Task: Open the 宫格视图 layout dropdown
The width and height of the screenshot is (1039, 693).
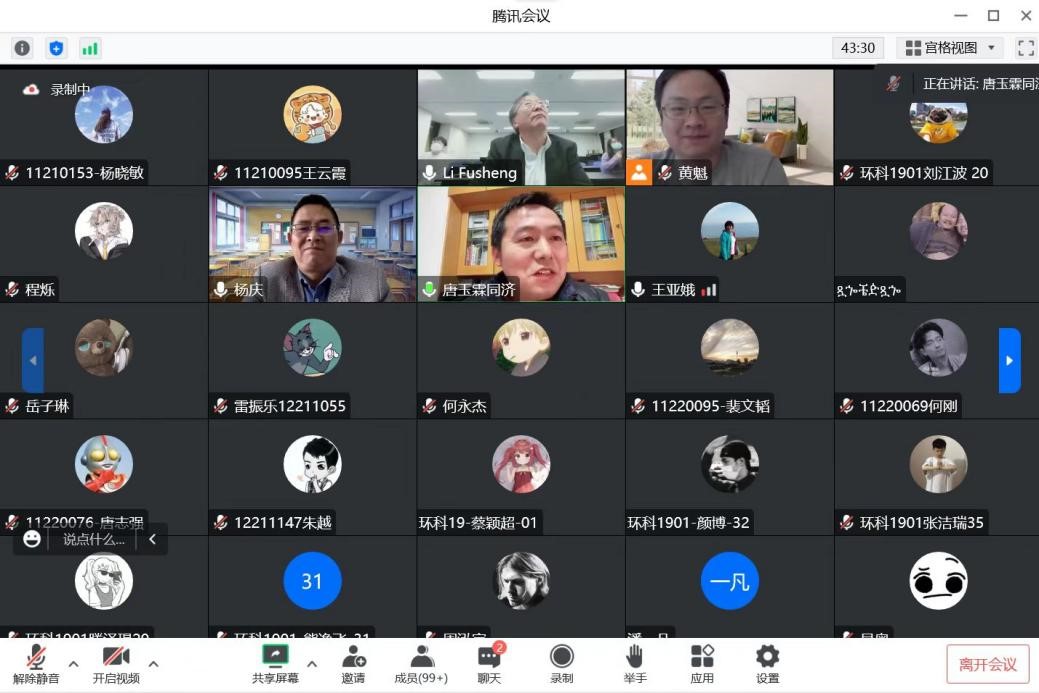Action: (x=950, y=48)
